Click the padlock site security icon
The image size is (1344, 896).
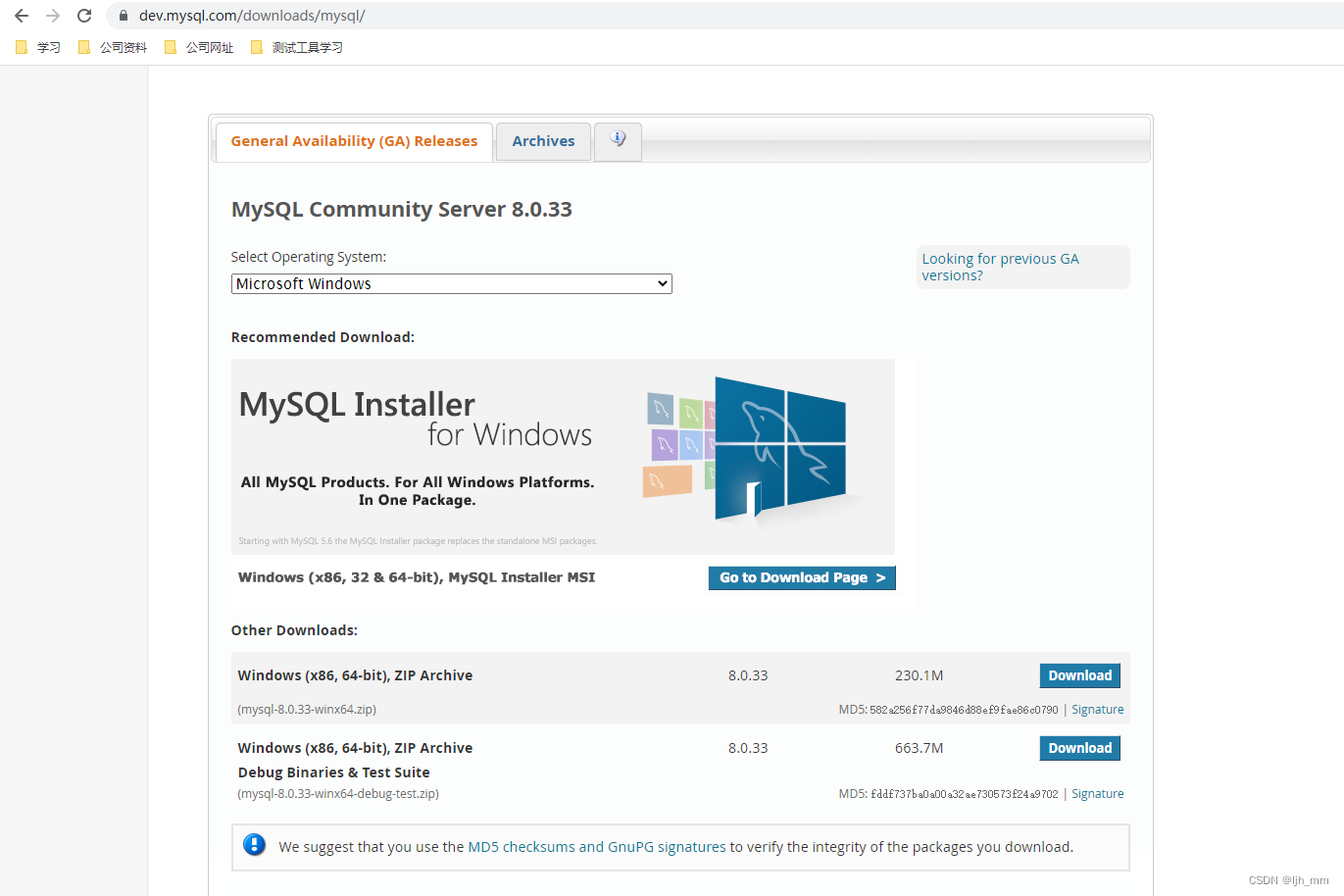(124, 16)
